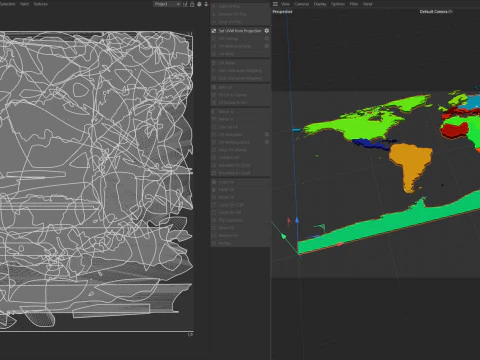The height and width of the screenshot is (360, 480).
Task: Open settings gear next to UV Straighten
Action: click(267, 134)
